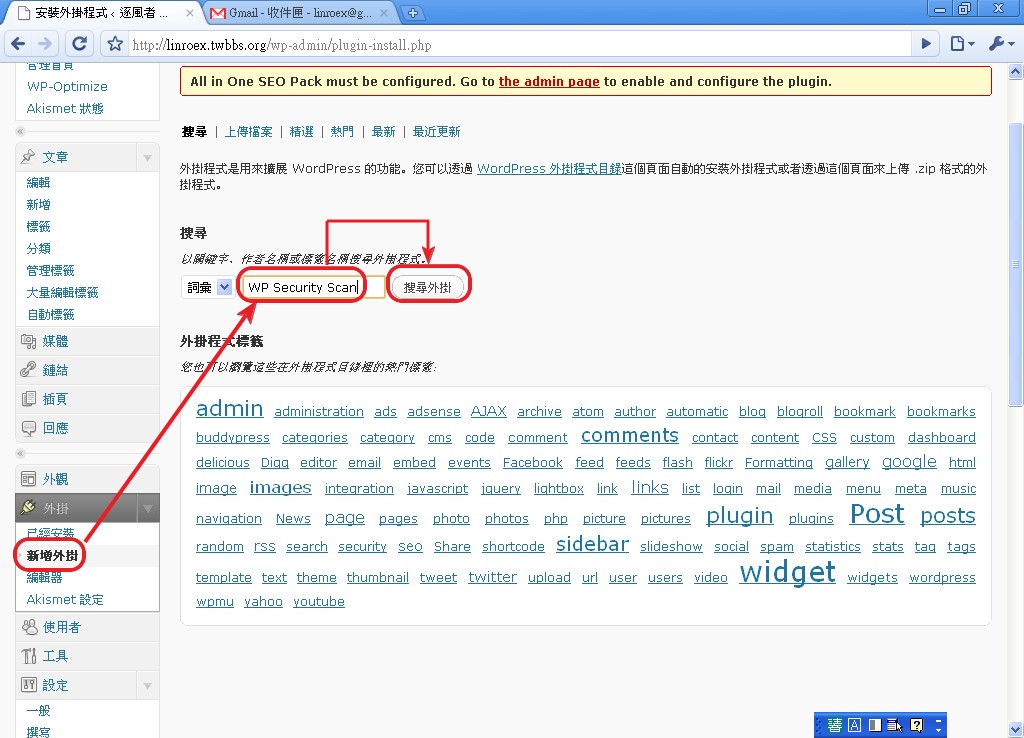Image resolution: width=1024 pixels, height=738 pixels.
Task: Open WordPress 外掛程式目錄 link
Action: (x=549, y=168)
